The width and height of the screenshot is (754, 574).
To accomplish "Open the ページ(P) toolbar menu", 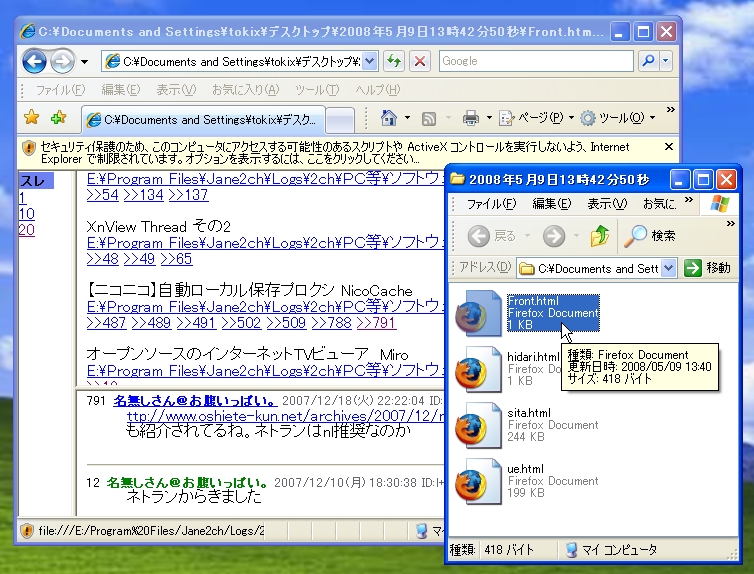I will [x=536, y=118].
